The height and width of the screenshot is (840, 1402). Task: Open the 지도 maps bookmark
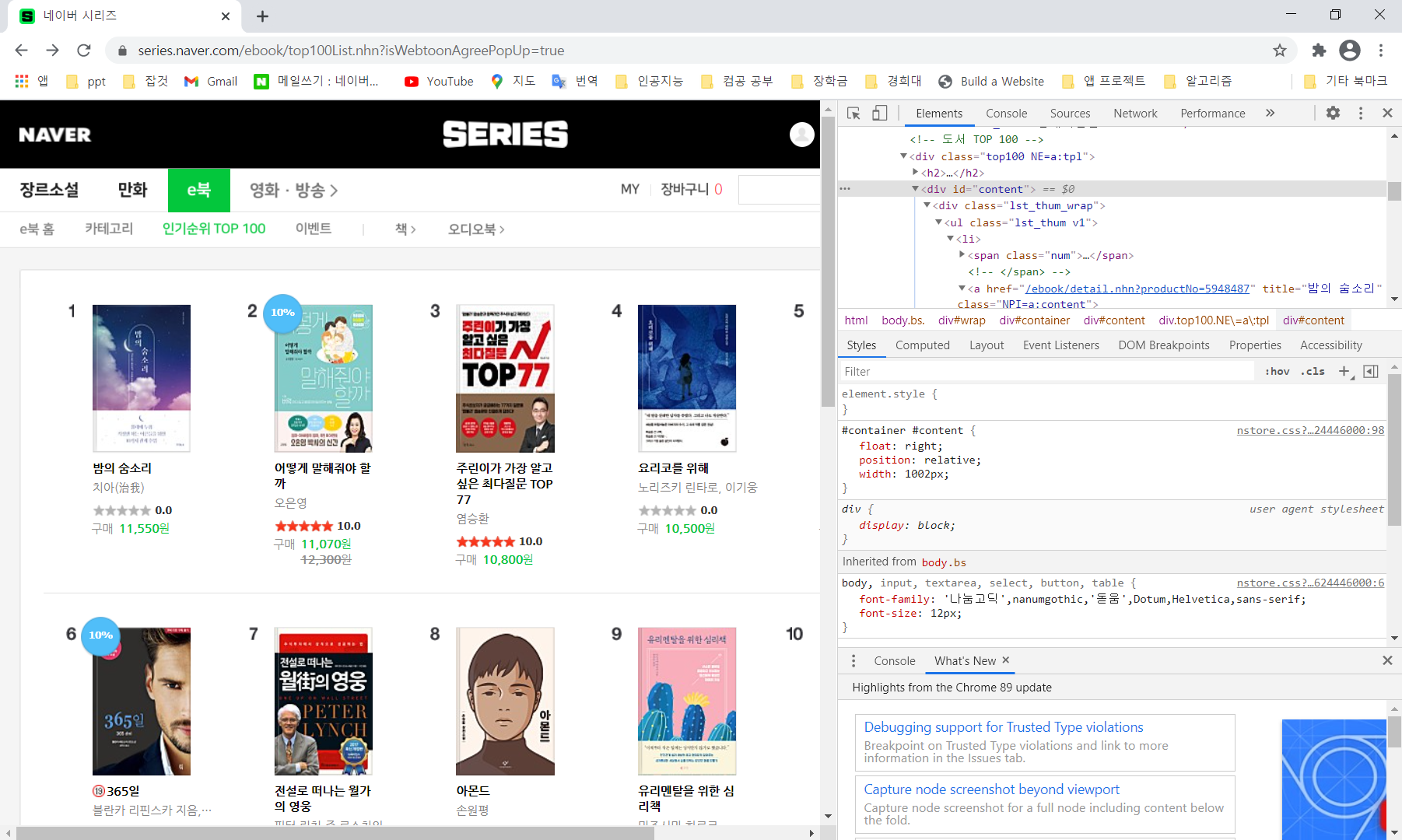pos(513,81)
